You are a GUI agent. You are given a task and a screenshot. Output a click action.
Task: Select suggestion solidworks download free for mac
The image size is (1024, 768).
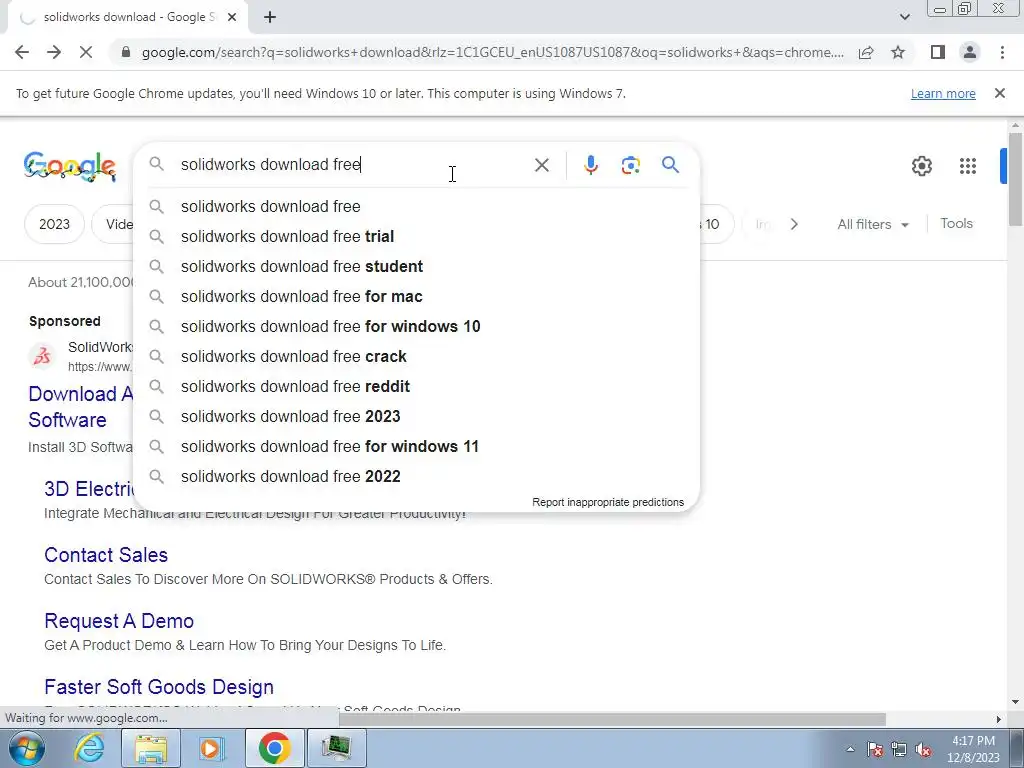tap(417, 296)
